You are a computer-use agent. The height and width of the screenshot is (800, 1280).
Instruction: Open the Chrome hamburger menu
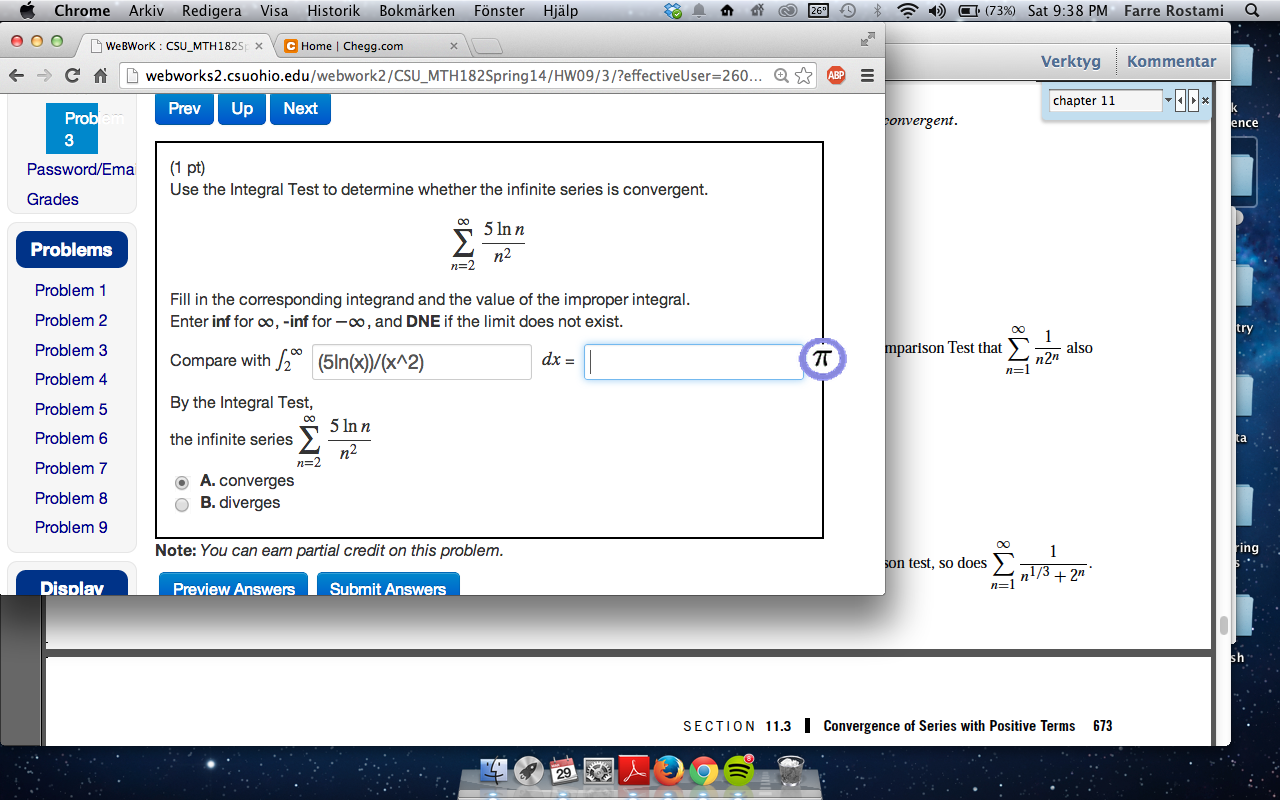(x=869, y=75)
